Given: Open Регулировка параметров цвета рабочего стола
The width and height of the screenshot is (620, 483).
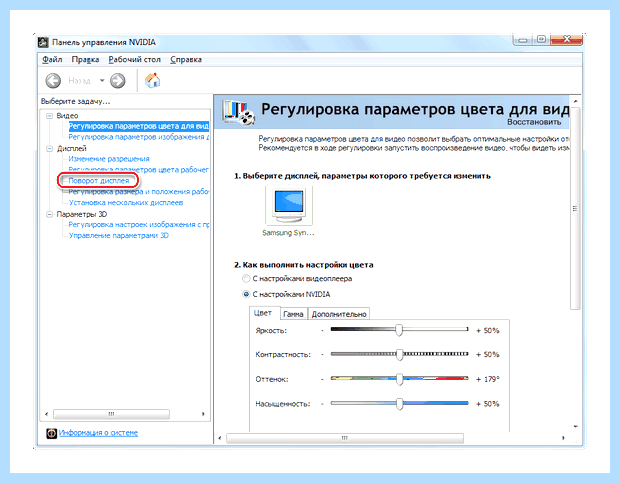Looking at the screenshot, I should (138, 170).
